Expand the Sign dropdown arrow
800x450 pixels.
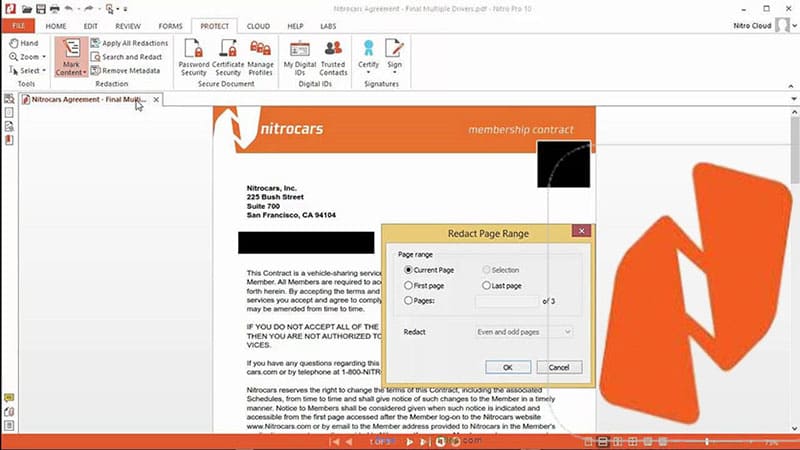pos(394,72)
